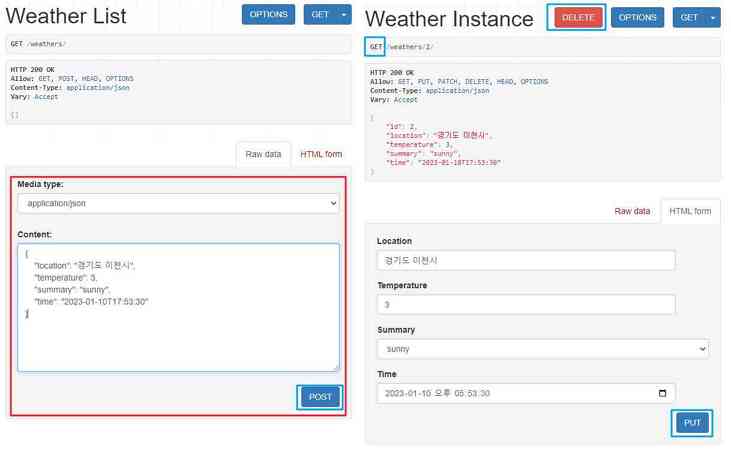The height and width of the screenshot is (449, 731).
Task: Switch to Raw data tab in Weather List
Action: 263,154
